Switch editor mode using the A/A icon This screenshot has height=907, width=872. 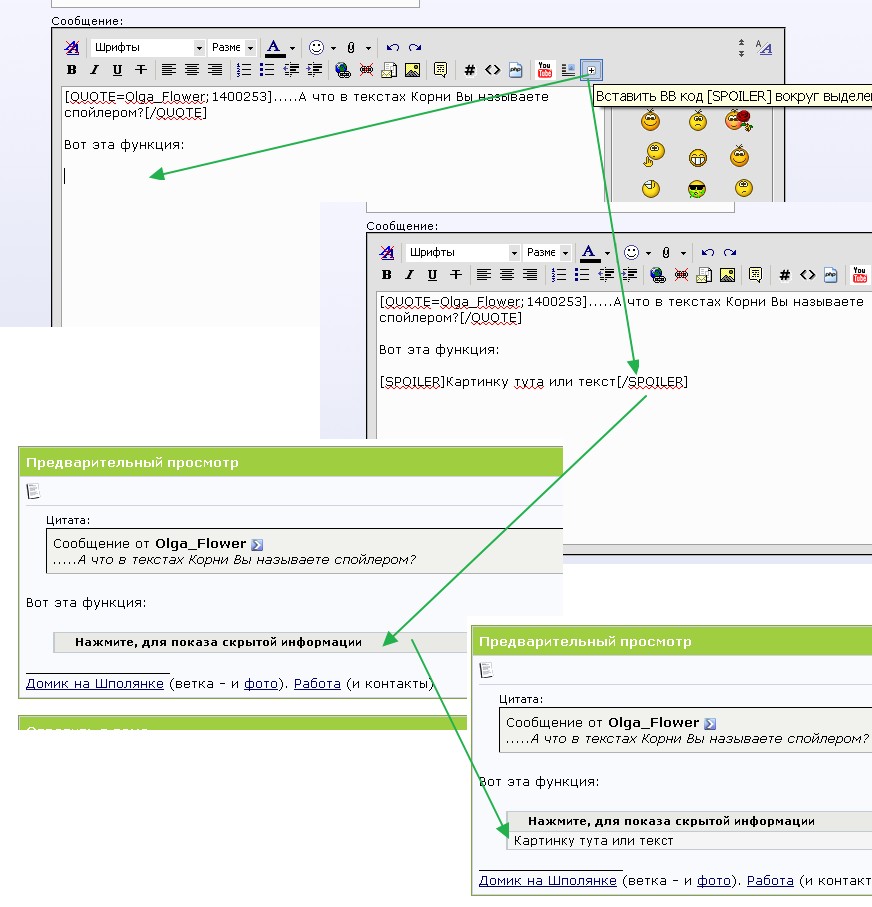[x=764, y=47]
